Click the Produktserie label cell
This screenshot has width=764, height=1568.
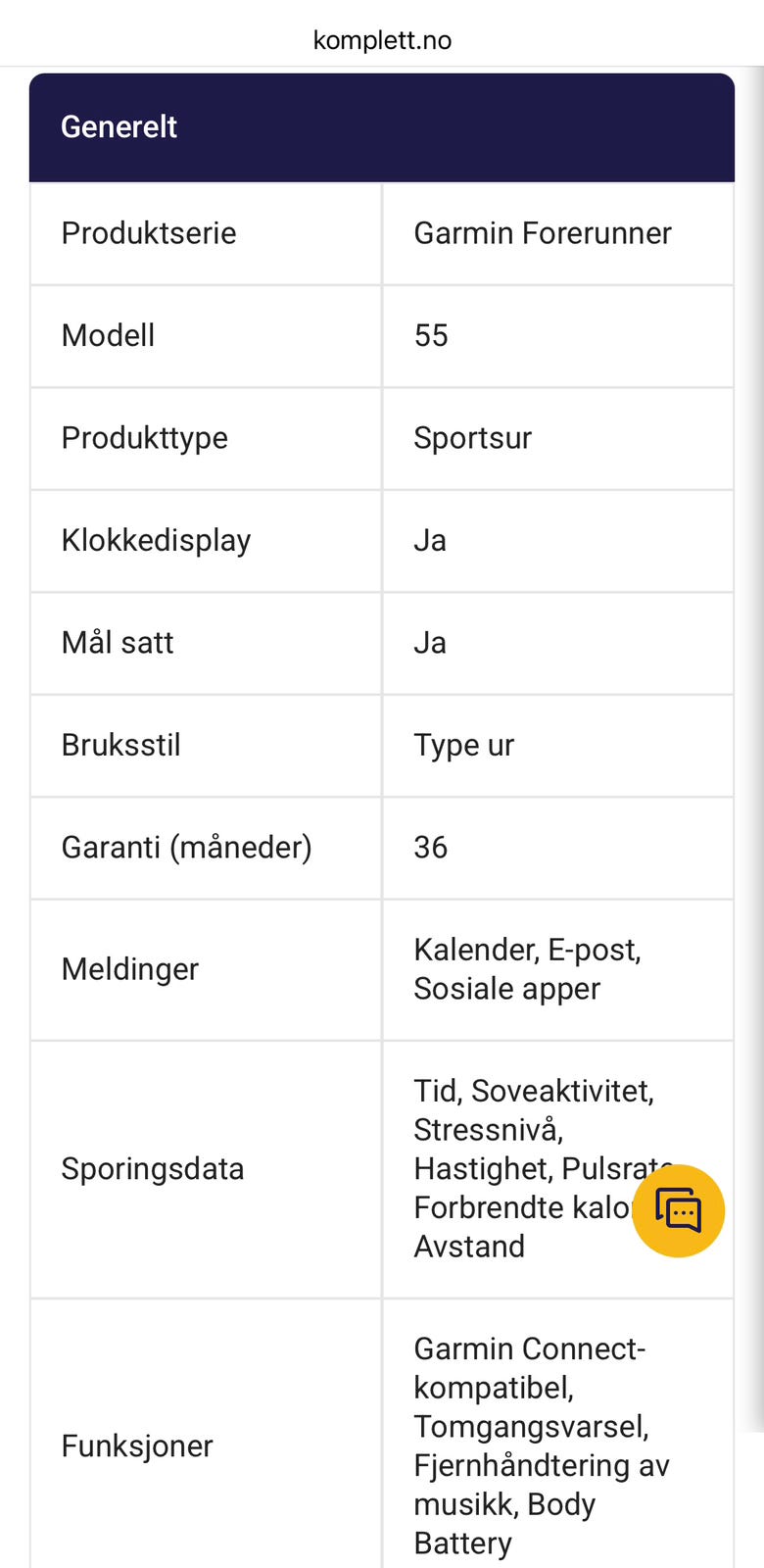pos(206,233)
